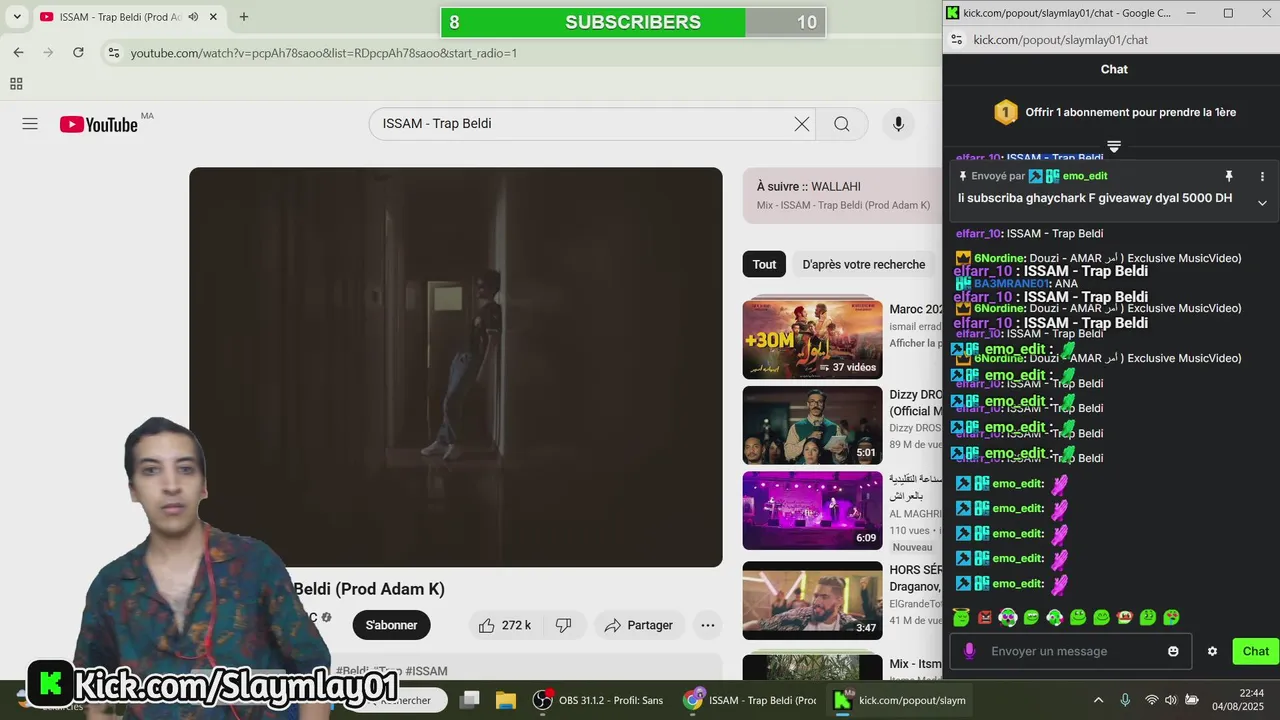View site information for youtube.com

pyautogui.click(x=113, y=52)
